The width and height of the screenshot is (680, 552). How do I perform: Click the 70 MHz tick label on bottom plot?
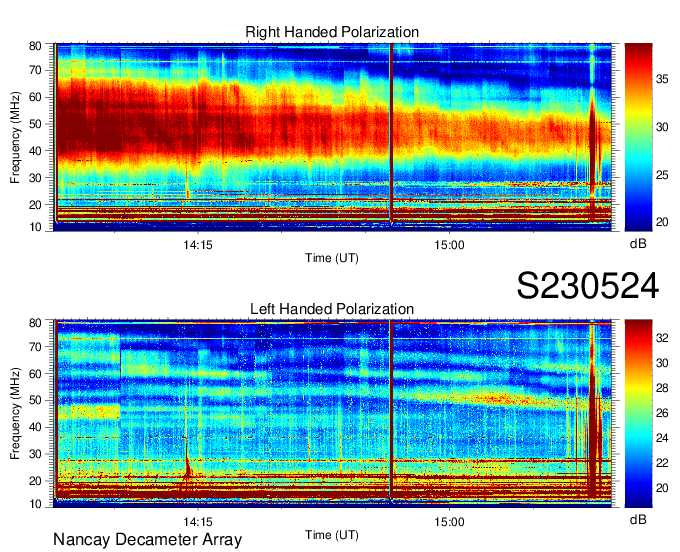pyautogui.click(x=35, y=346)
